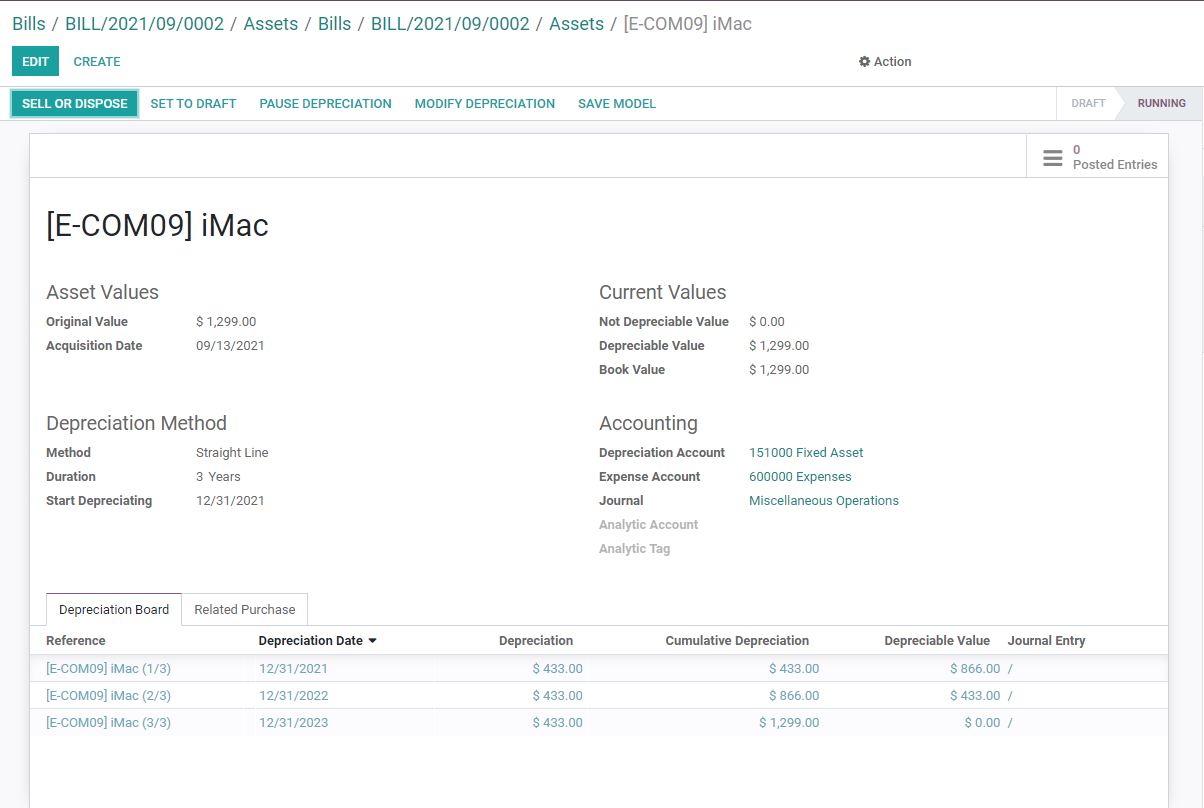The width and height of the screenshot is (1204, 808).
Task: Click Save Model
Action: pyautogui.click(x=617, y=103)
